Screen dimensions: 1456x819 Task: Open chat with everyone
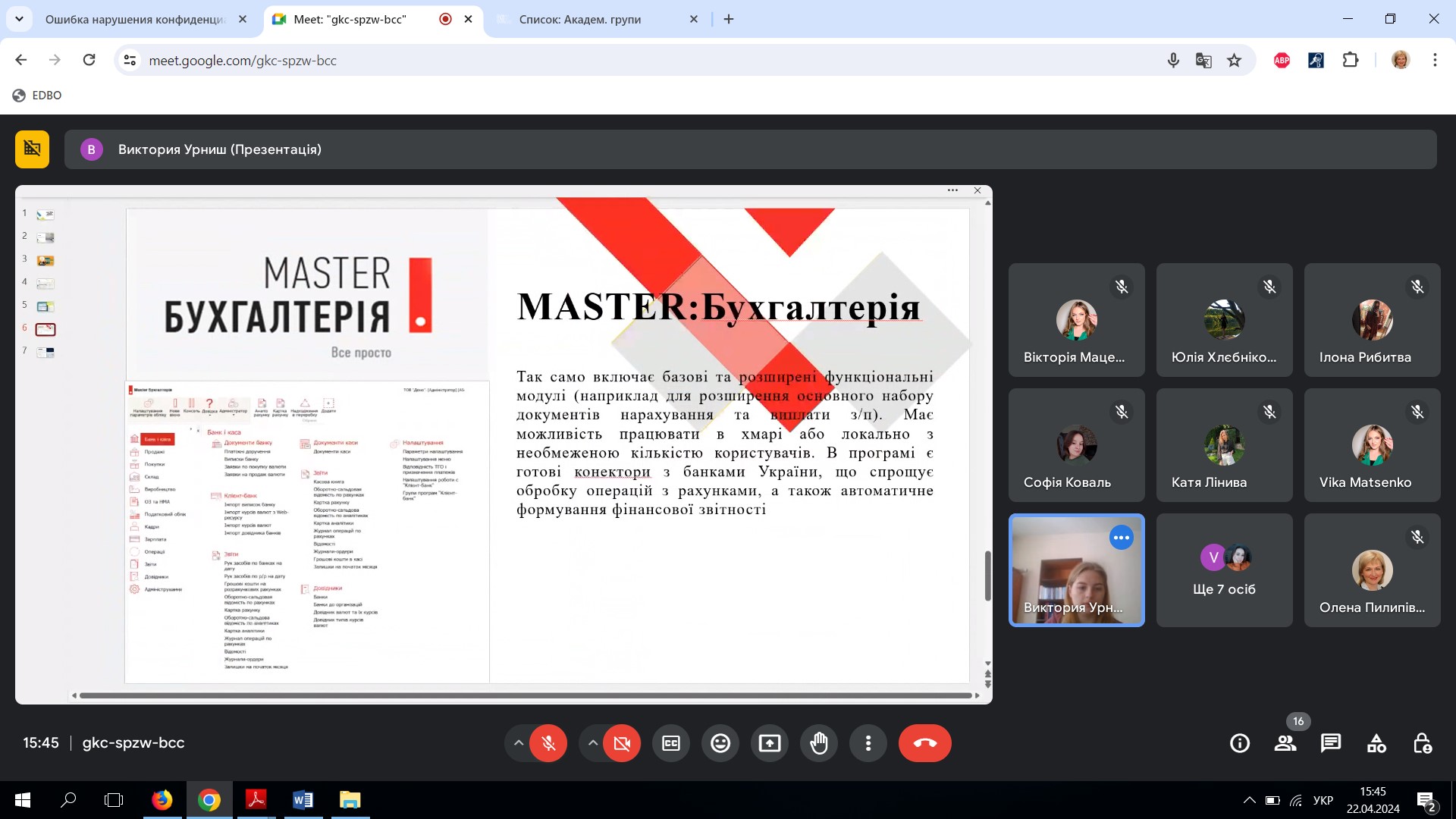1331,743
